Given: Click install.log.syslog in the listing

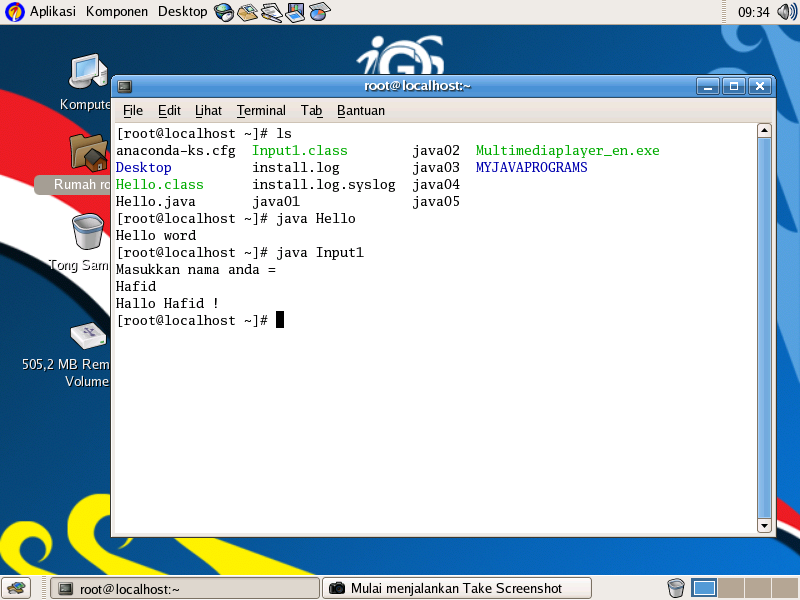Looking at the screenshot, I should click(x=323, y=185).
